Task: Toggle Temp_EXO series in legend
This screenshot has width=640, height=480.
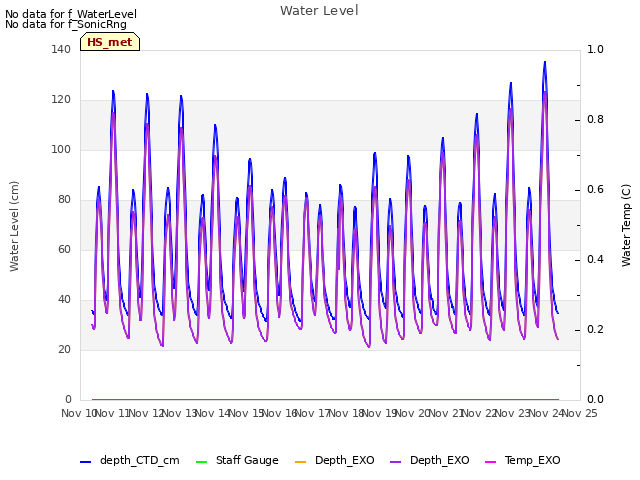Action: click(522, 460)
